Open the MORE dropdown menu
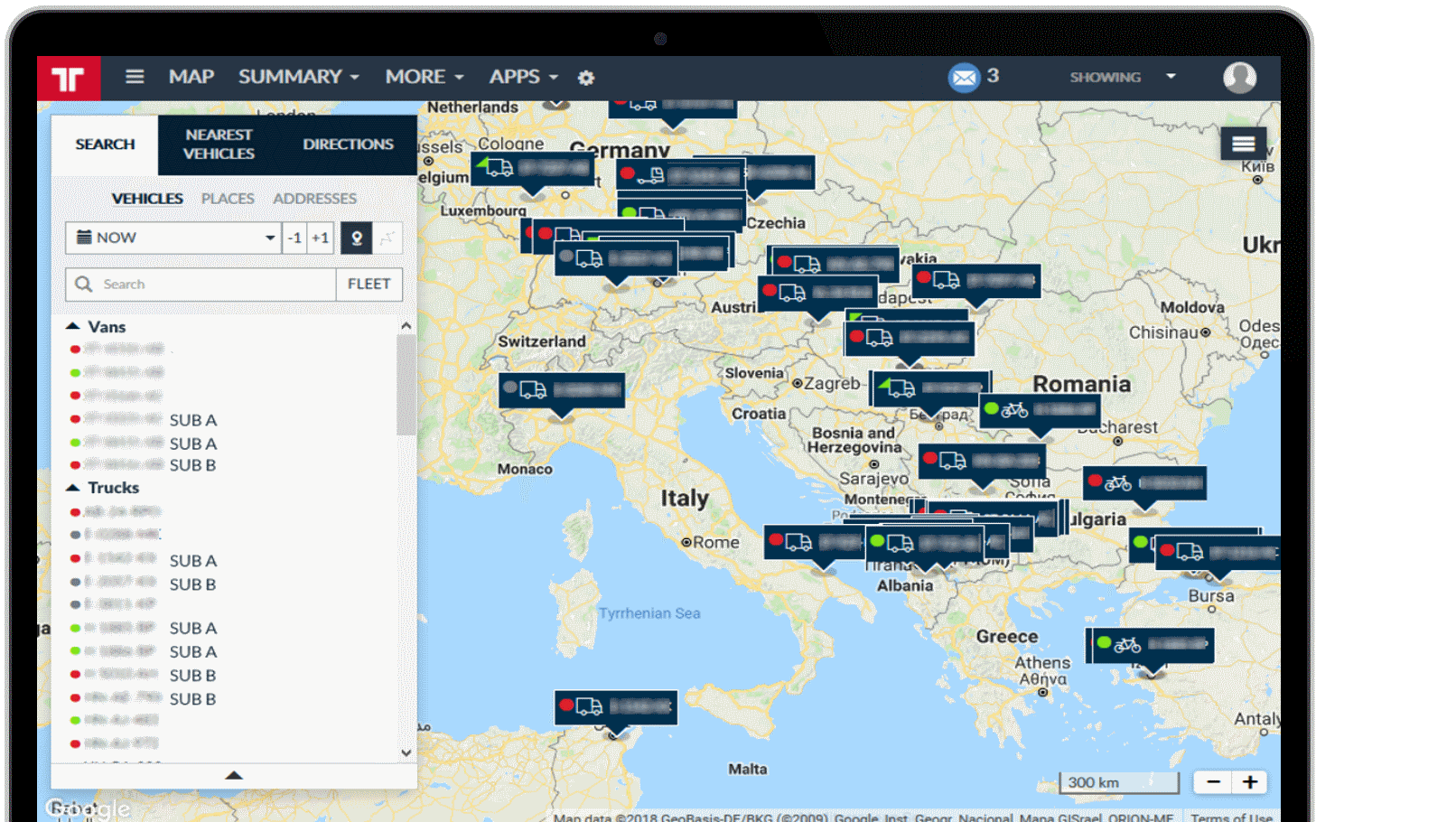Image resolution: width=1456 pixels, height=822 pixels. [425, 77]
